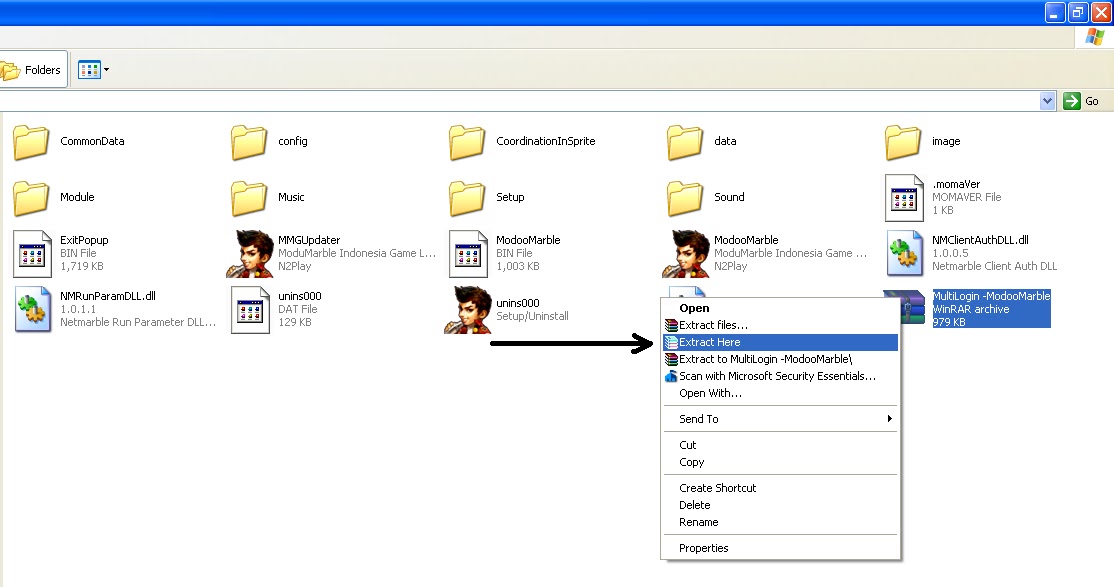
Task: Select the .momaVer file icon
Action: (904, 198)
